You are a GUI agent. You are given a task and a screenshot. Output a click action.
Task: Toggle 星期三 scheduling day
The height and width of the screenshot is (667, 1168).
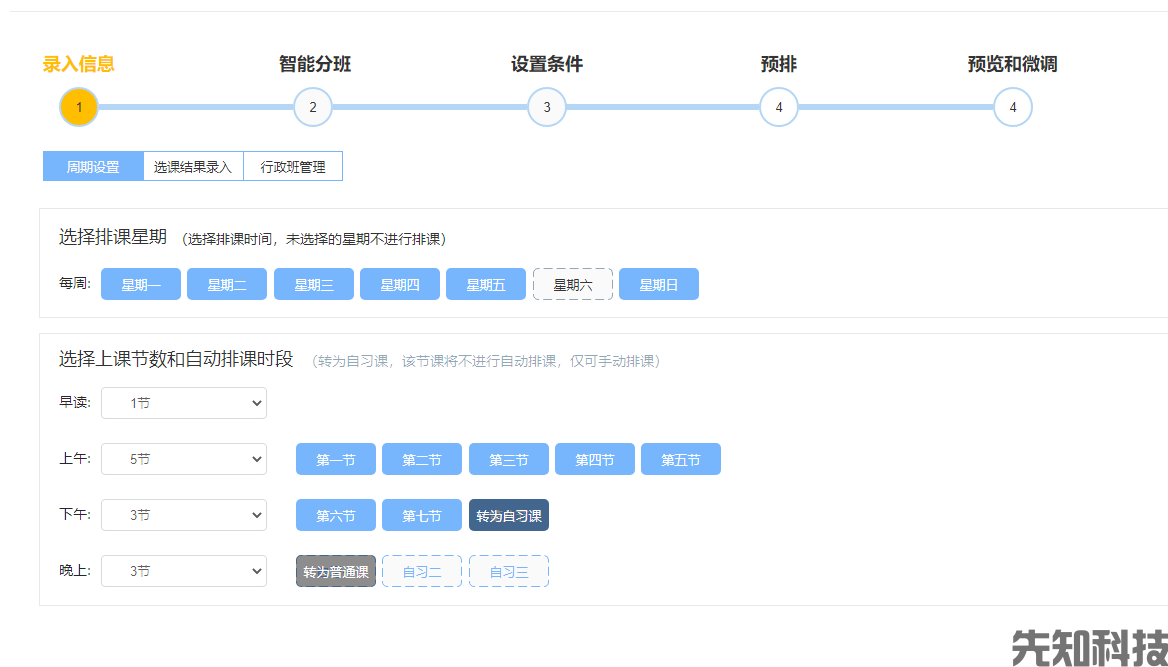click(x=314, y=285)
